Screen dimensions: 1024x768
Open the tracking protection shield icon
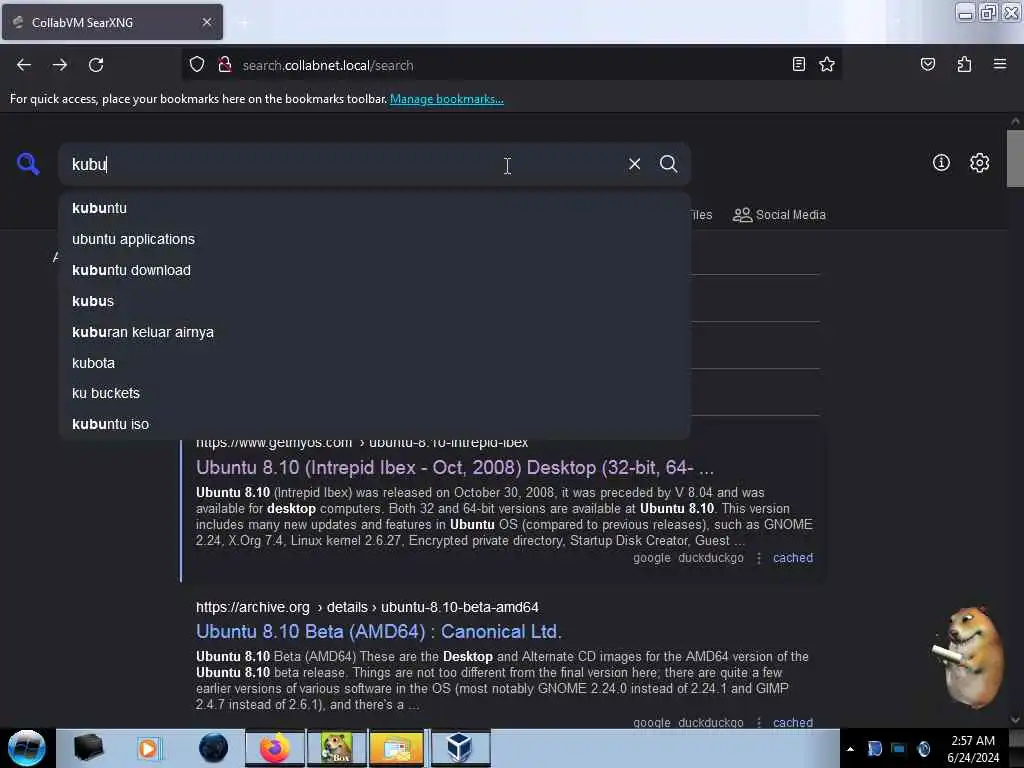coord(197,65)
